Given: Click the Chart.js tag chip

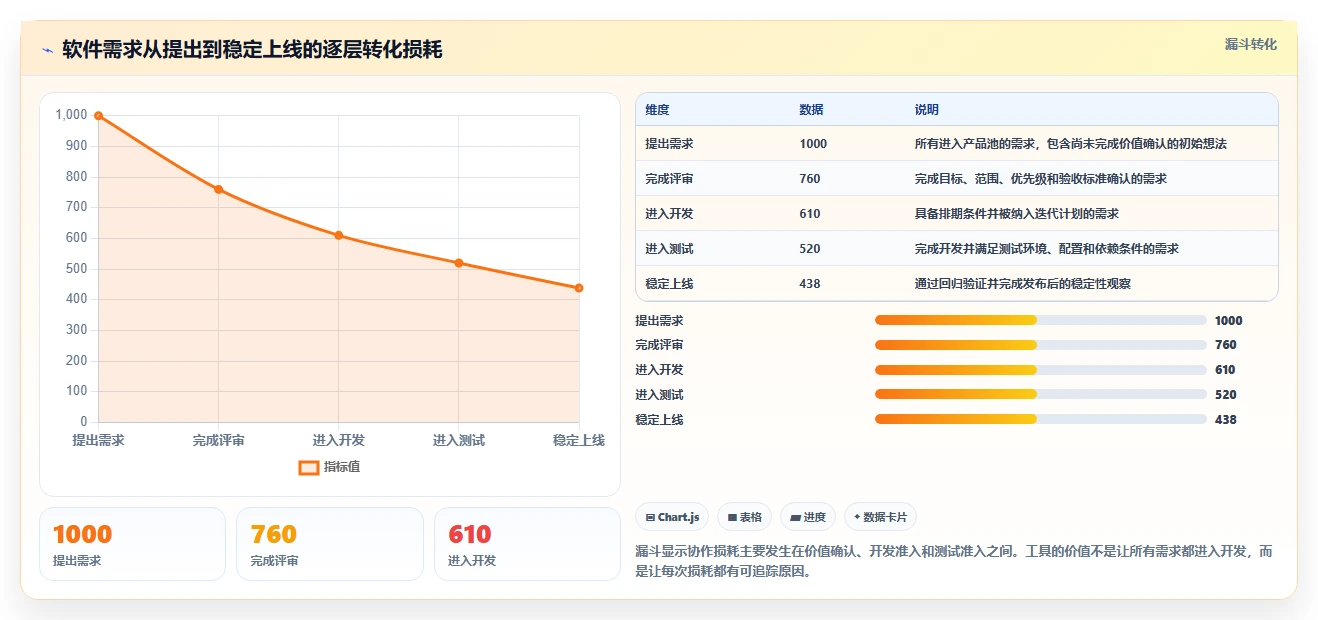Looking at the screenshot, I should tap(672, 517).
